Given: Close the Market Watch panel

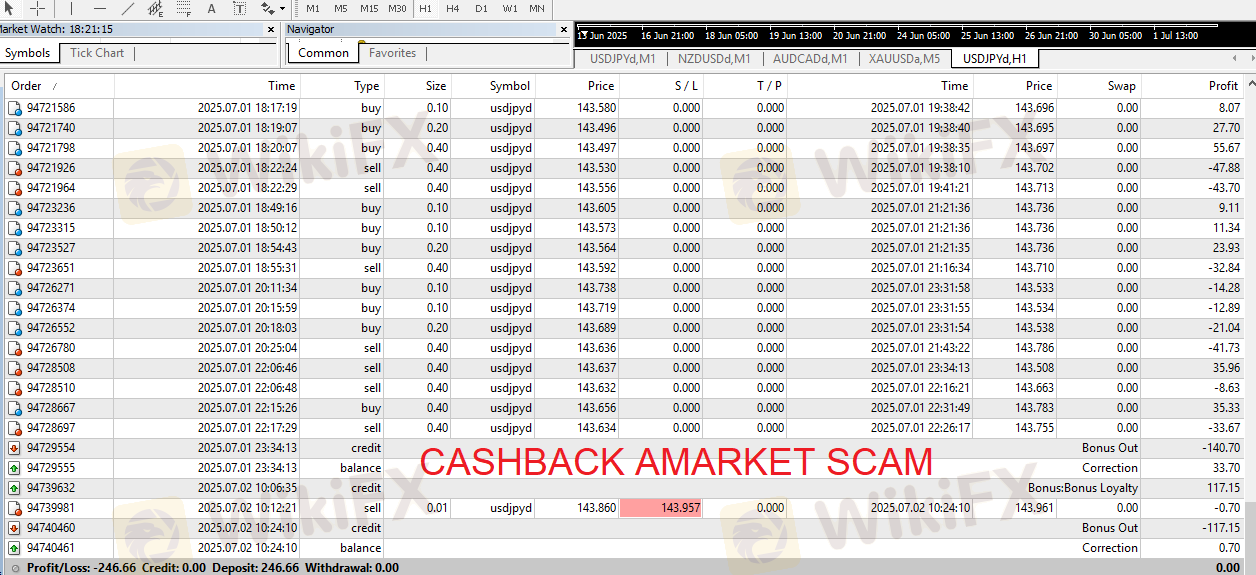Looking at the screenshot, I should pos(271,30).
